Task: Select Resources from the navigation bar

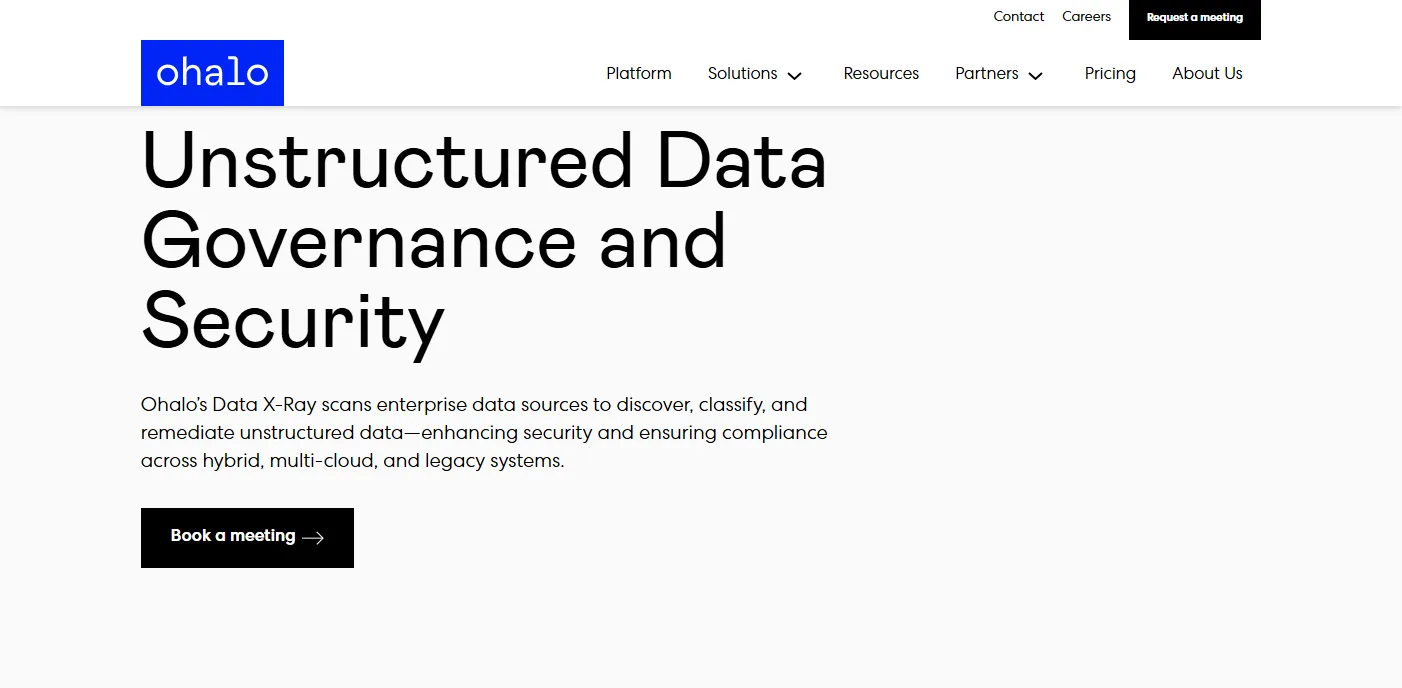Action: [x=881, y=73]
